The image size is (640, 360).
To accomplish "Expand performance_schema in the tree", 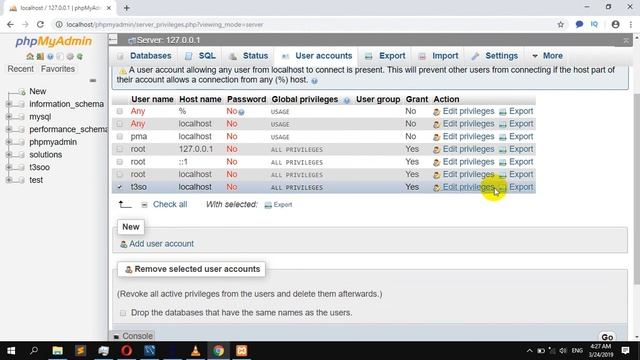I will 9,129.
